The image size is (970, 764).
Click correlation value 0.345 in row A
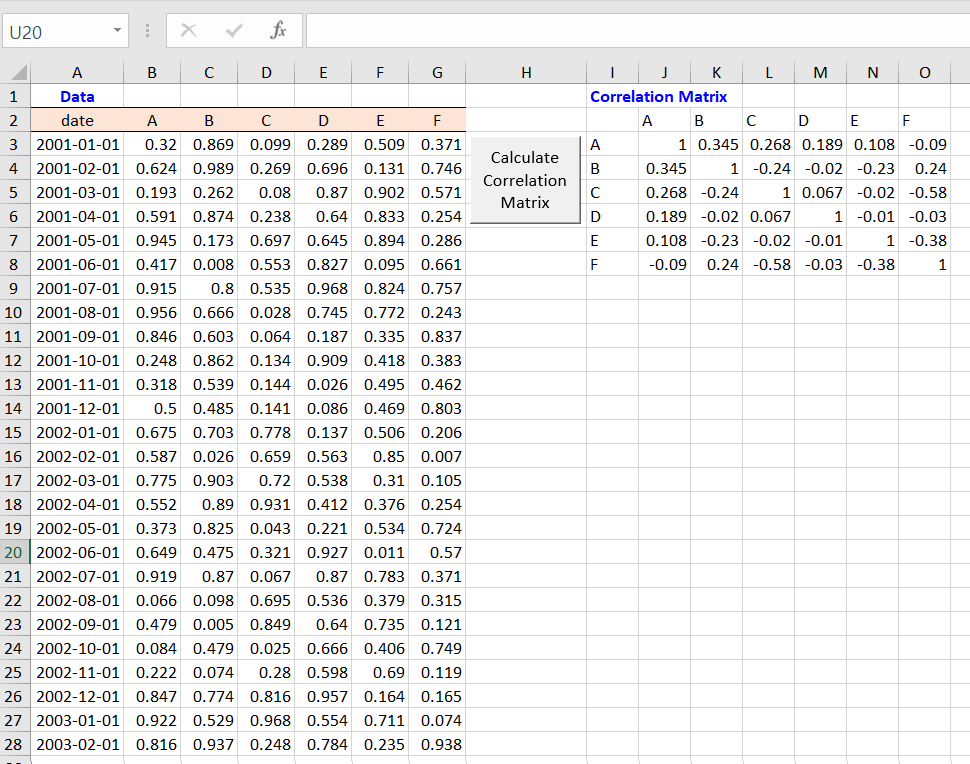tap(716, 145)
